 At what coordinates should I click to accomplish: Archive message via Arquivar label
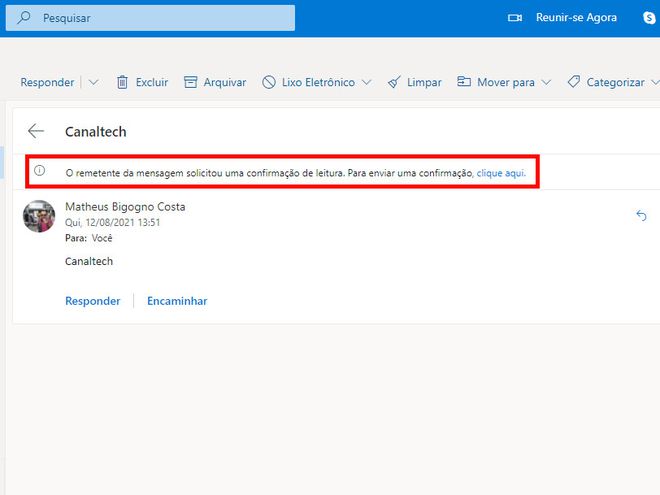pos(225,82)
